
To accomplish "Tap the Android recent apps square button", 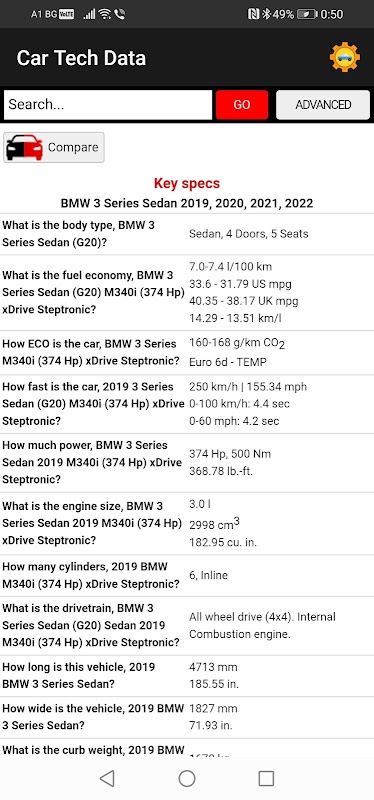I will coord(266,778).
